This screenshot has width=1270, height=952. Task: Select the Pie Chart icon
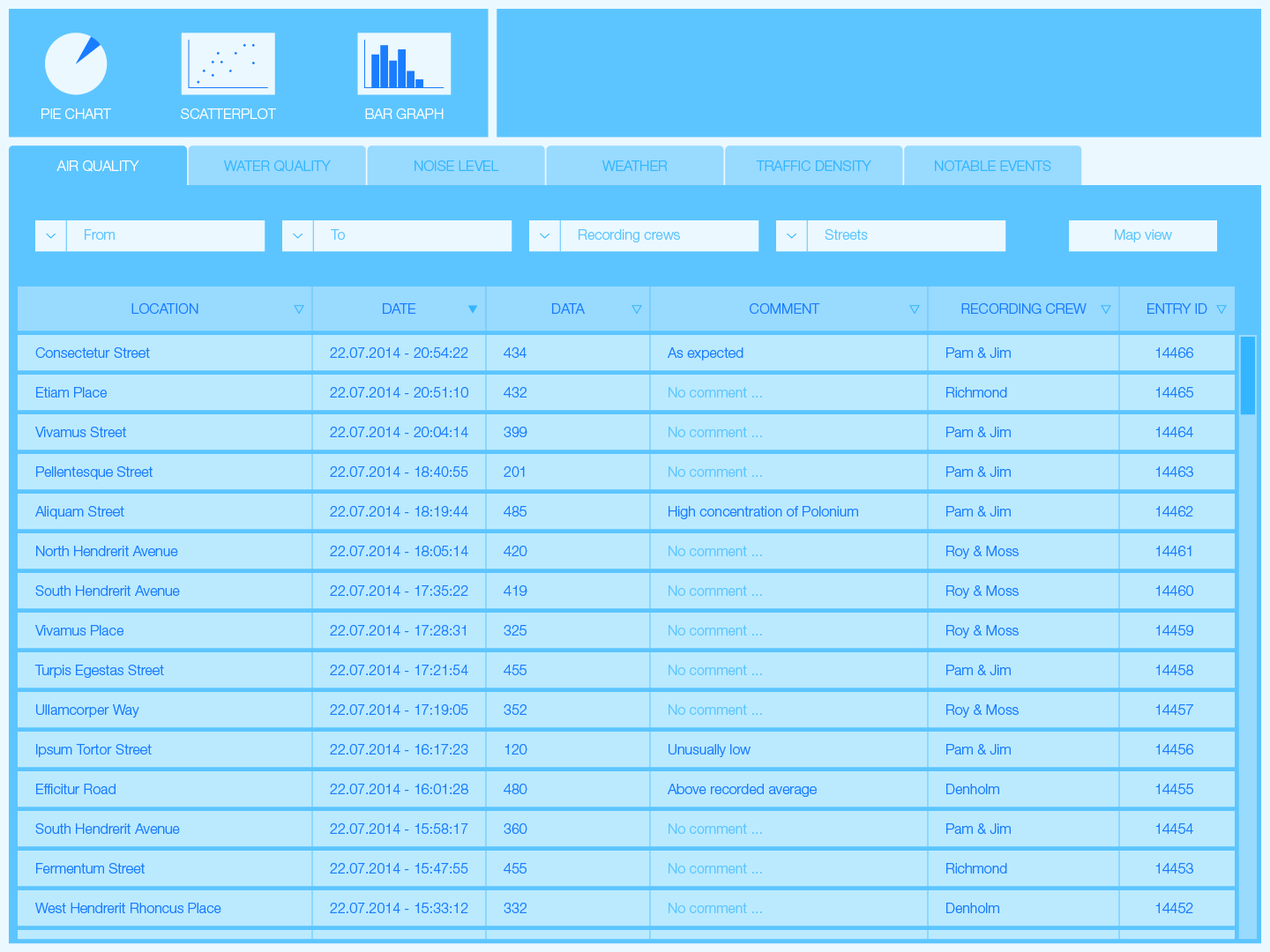[76, 63]
